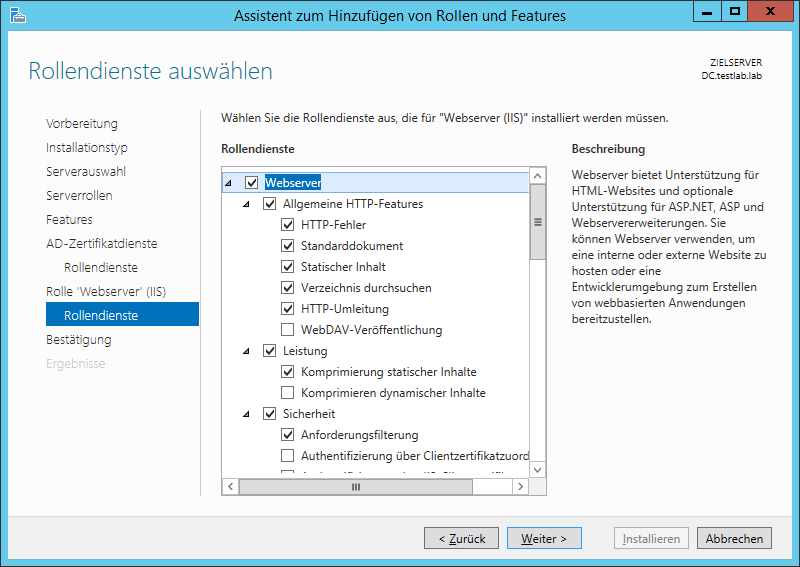Uncheck Komprimierung statischer Inhalte
The width and height of the screenshot is (800, 567).
tap(288, 372)
